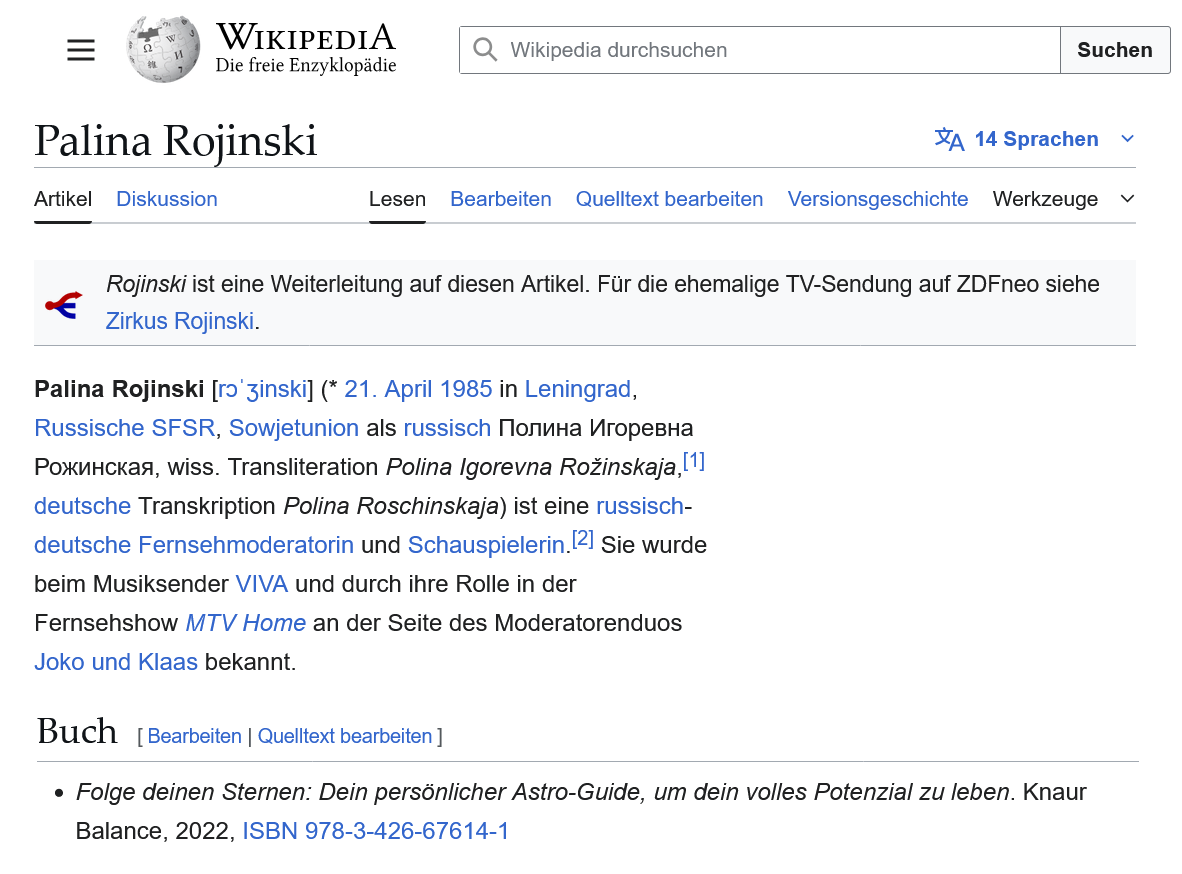Click the italic text Polina Roschinskaja
This screenshot has height=874, width=1182.
point(390,506)
